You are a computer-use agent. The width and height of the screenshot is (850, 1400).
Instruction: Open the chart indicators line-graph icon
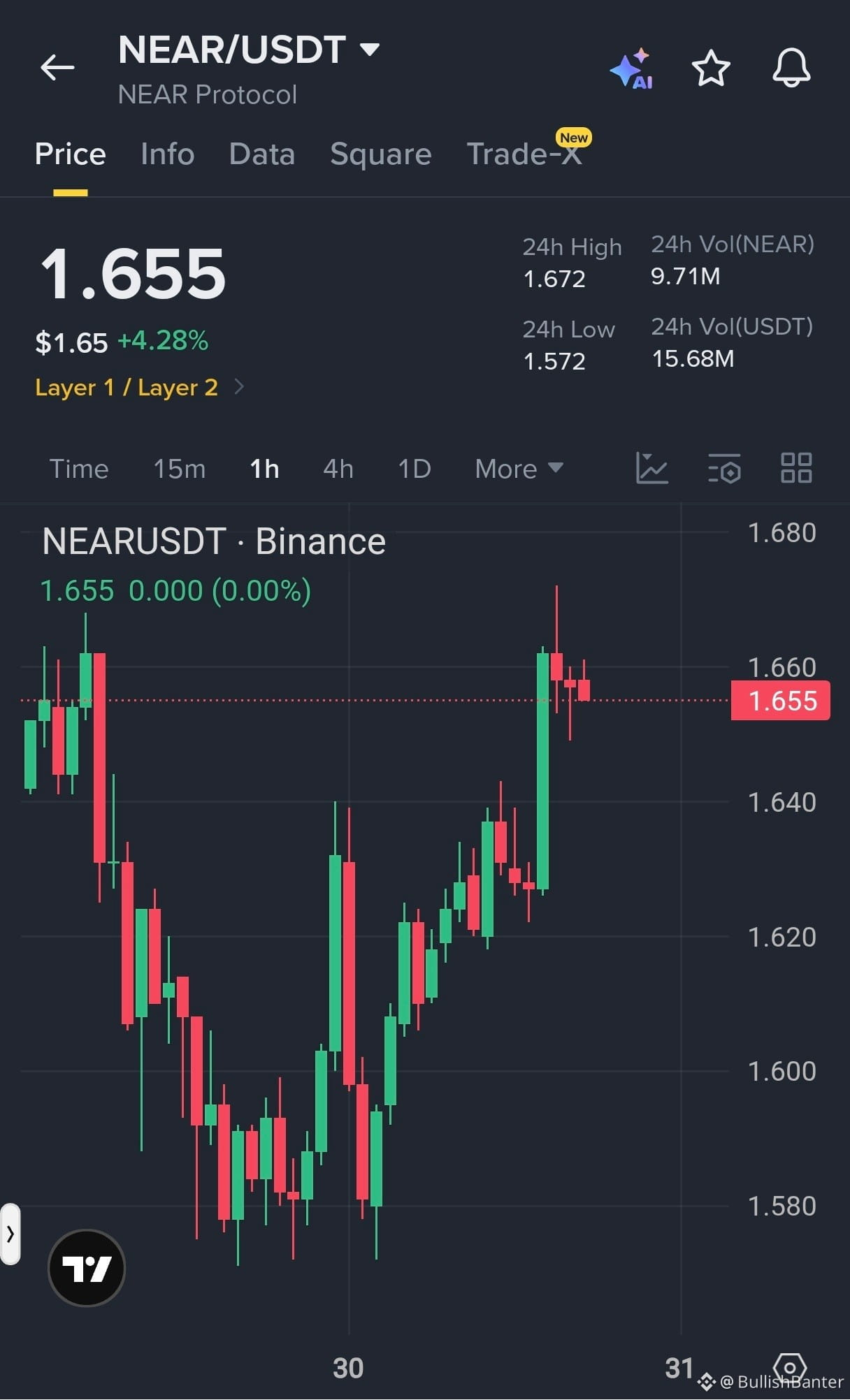(x=652, y=468)
